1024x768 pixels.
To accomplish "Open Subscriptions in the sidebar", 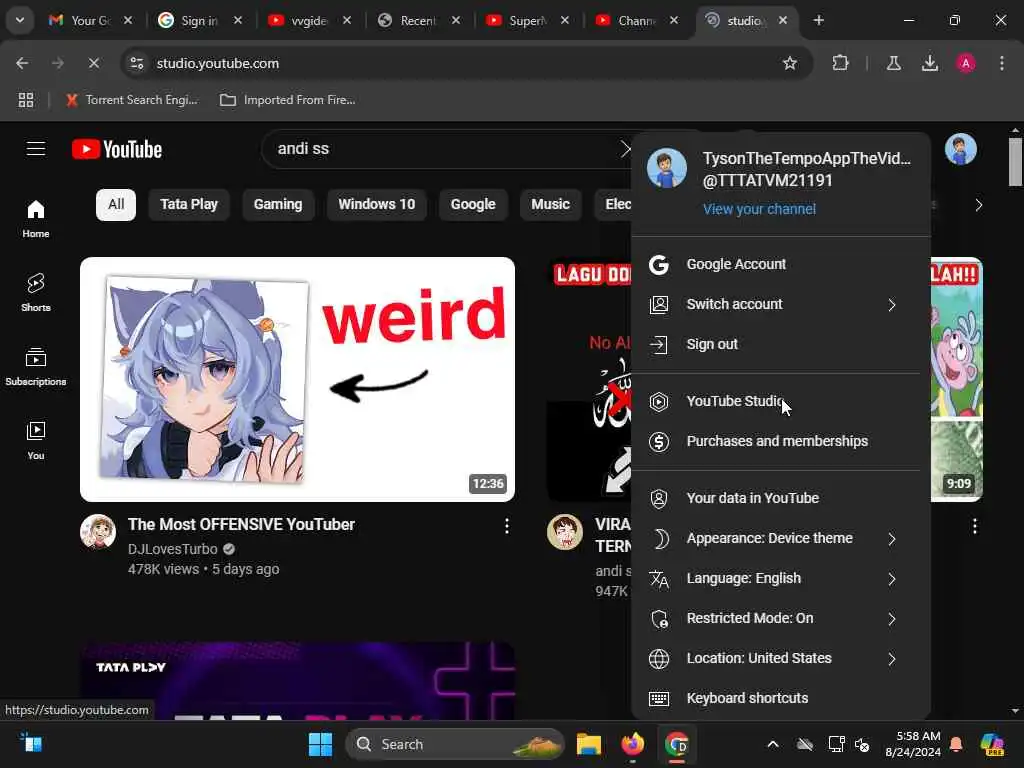I will coord(35,366).
